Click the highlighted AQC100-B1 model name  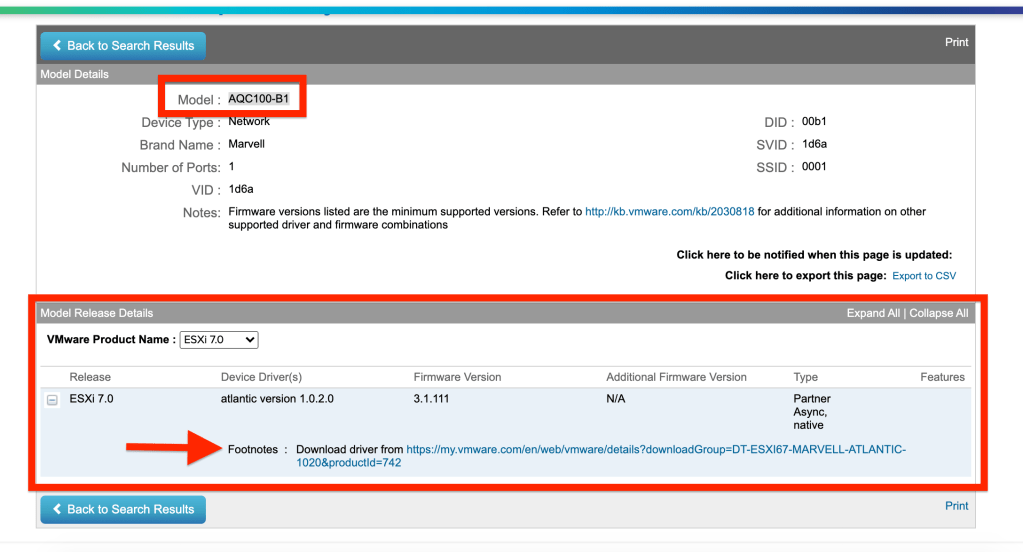coord(258,99)
